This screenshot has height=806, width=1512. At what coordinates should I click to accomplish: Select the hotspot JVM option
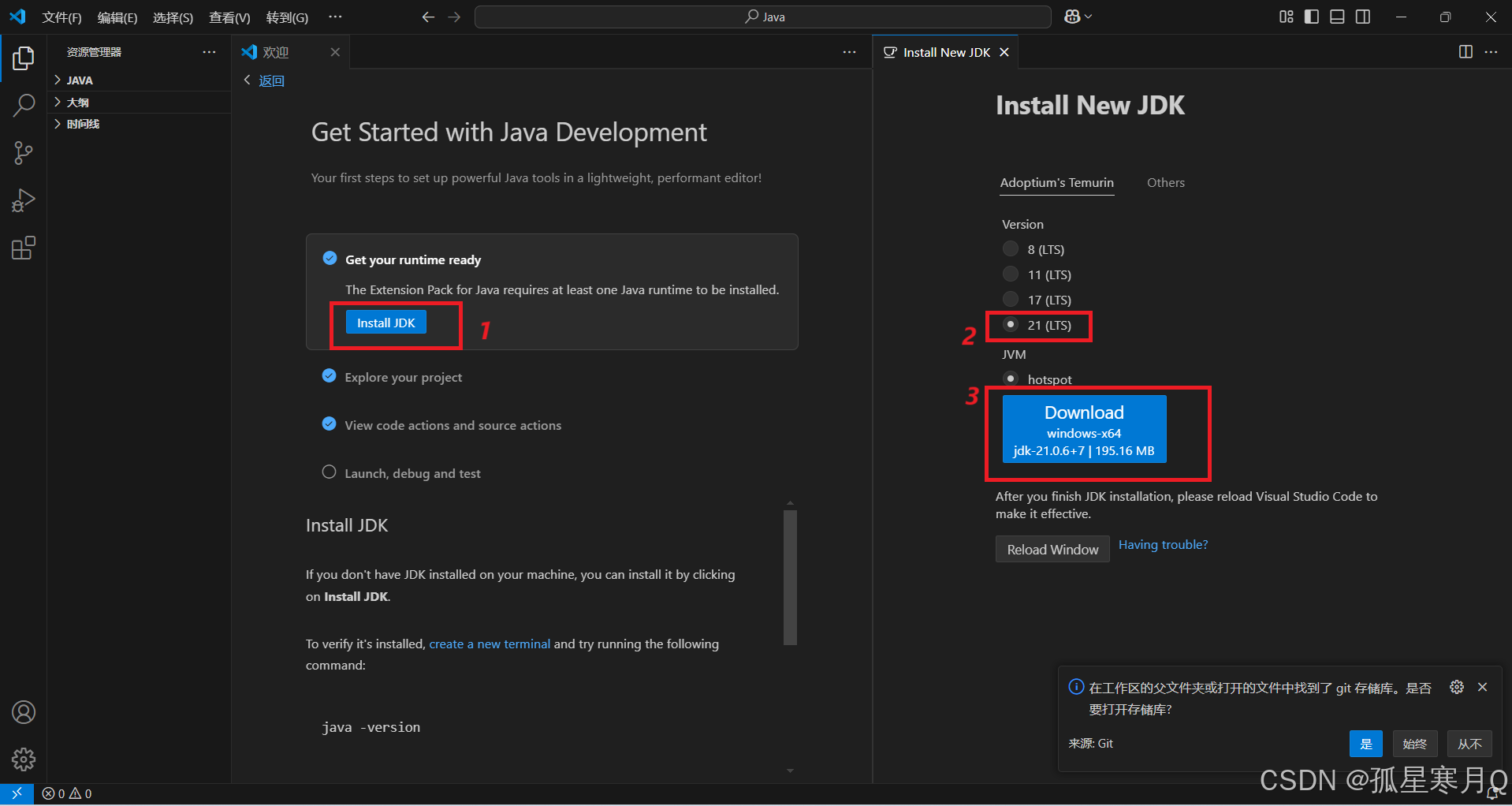(x=1011, y=379)
